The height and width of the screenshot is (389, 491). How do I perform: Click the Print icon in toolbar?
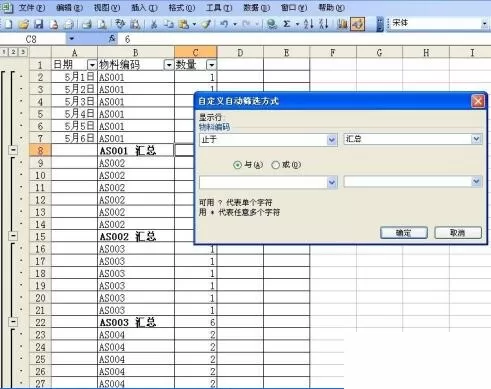tap(86, 24)
